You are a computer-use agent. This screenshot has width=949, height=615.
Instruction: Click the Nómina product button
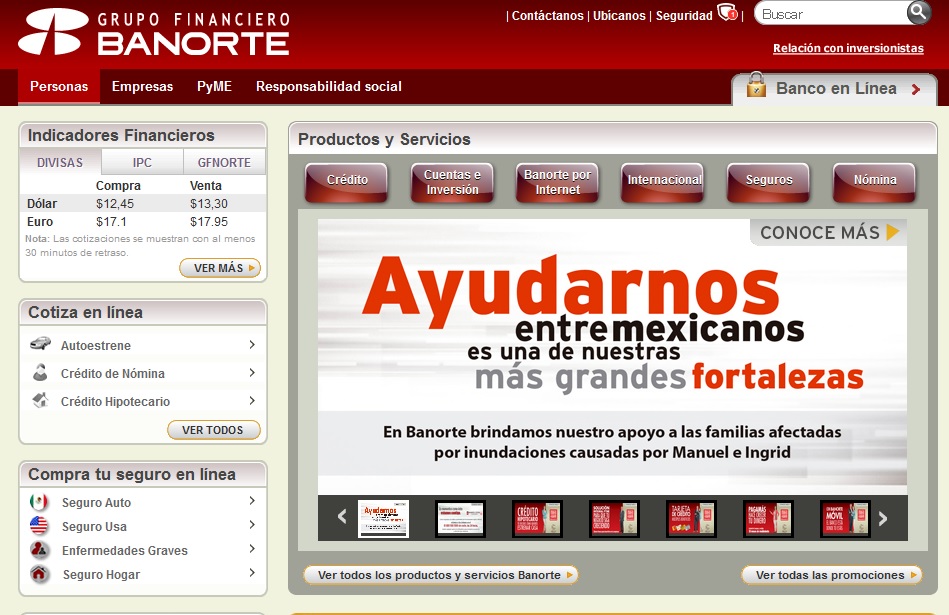pos(875,182)
